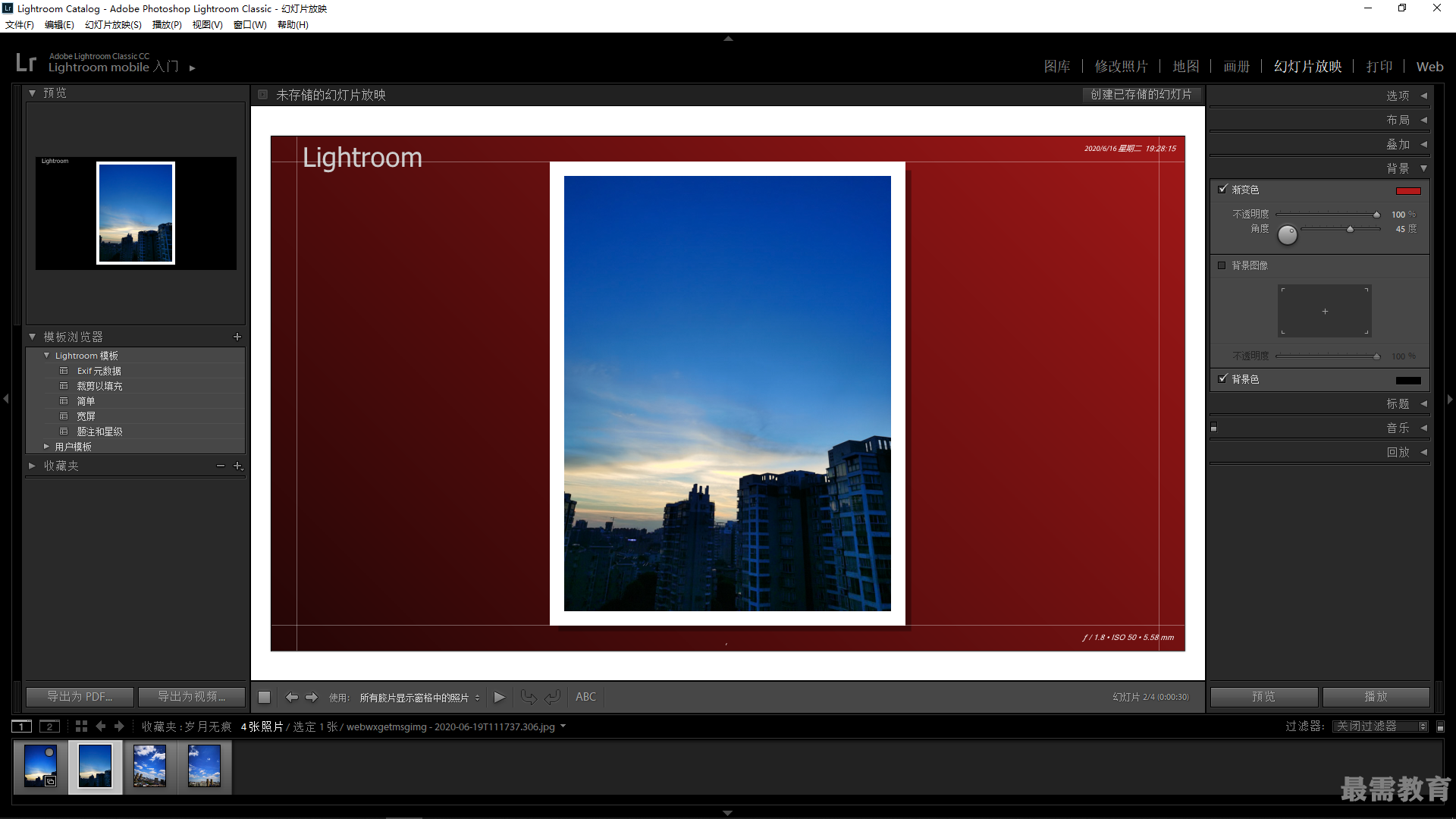Viewport: 1456px width, 819px height.
Task: Toggle the 渐变色 checkbox
Action: [x=1222, y=190]
